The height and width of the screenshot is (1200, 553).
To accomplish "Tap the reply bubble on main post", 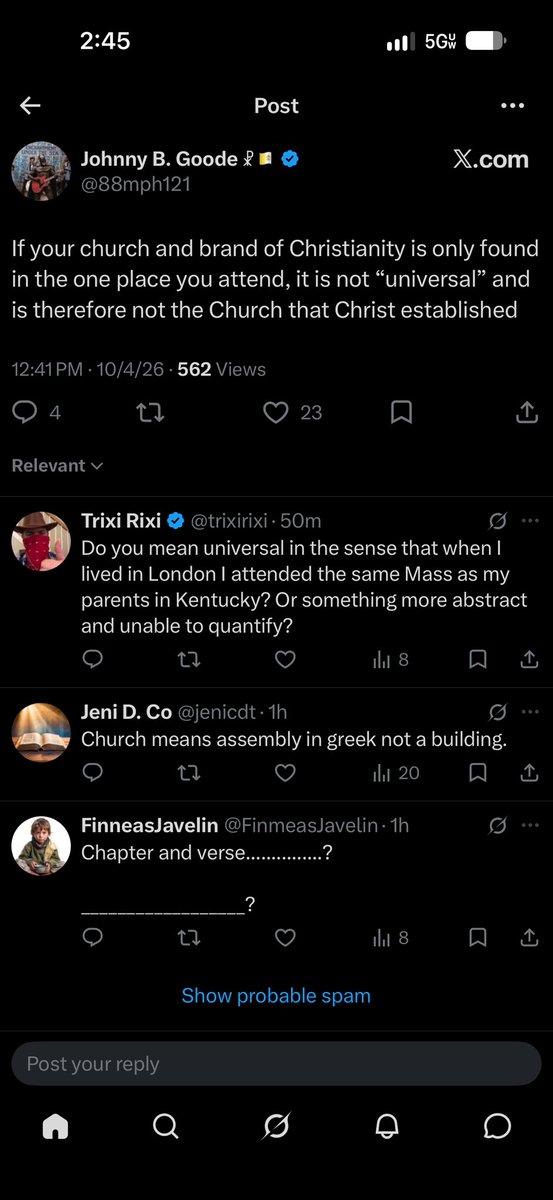I will (x=24, y=412).
